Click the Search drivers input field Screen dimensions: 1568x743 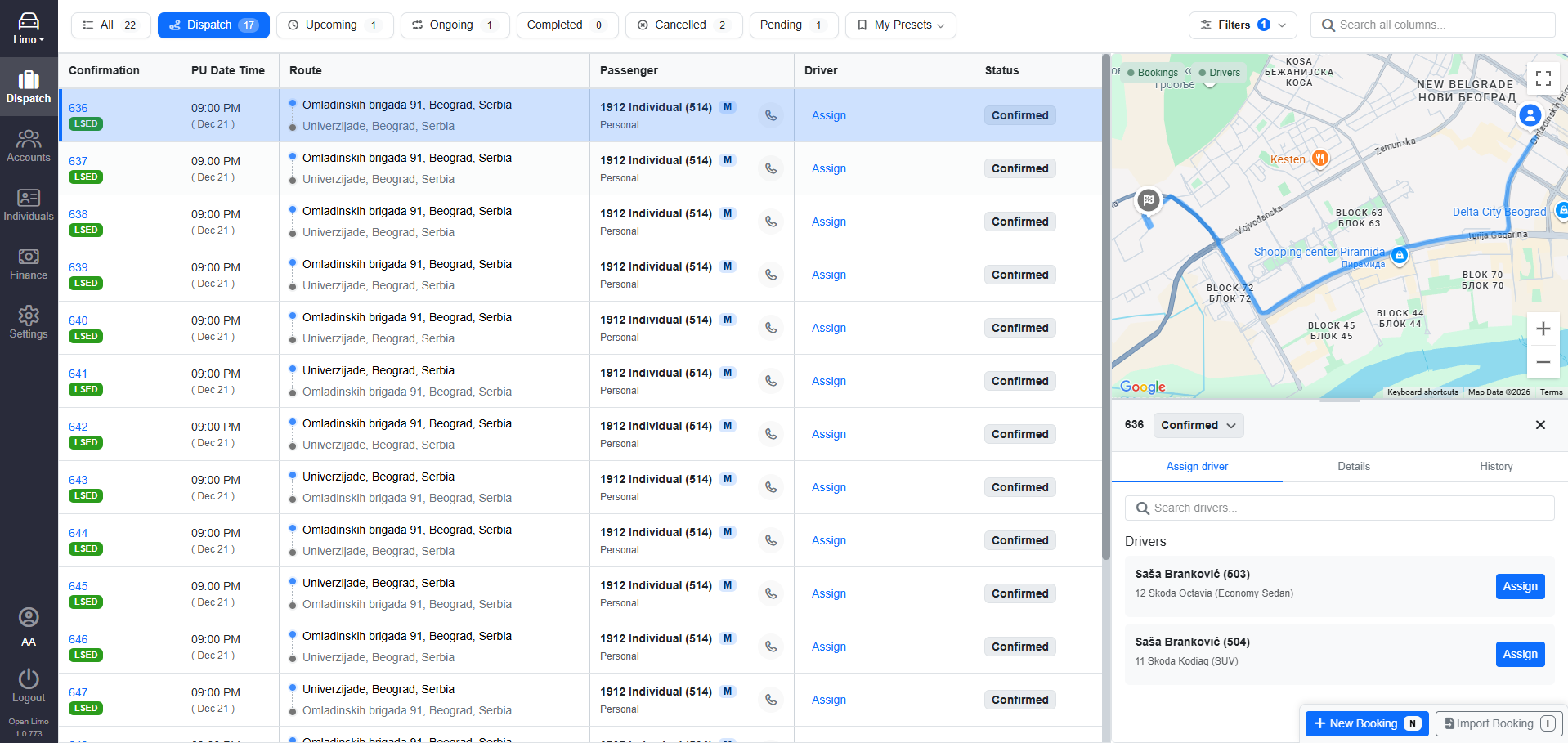click(x=1339, y=508)
